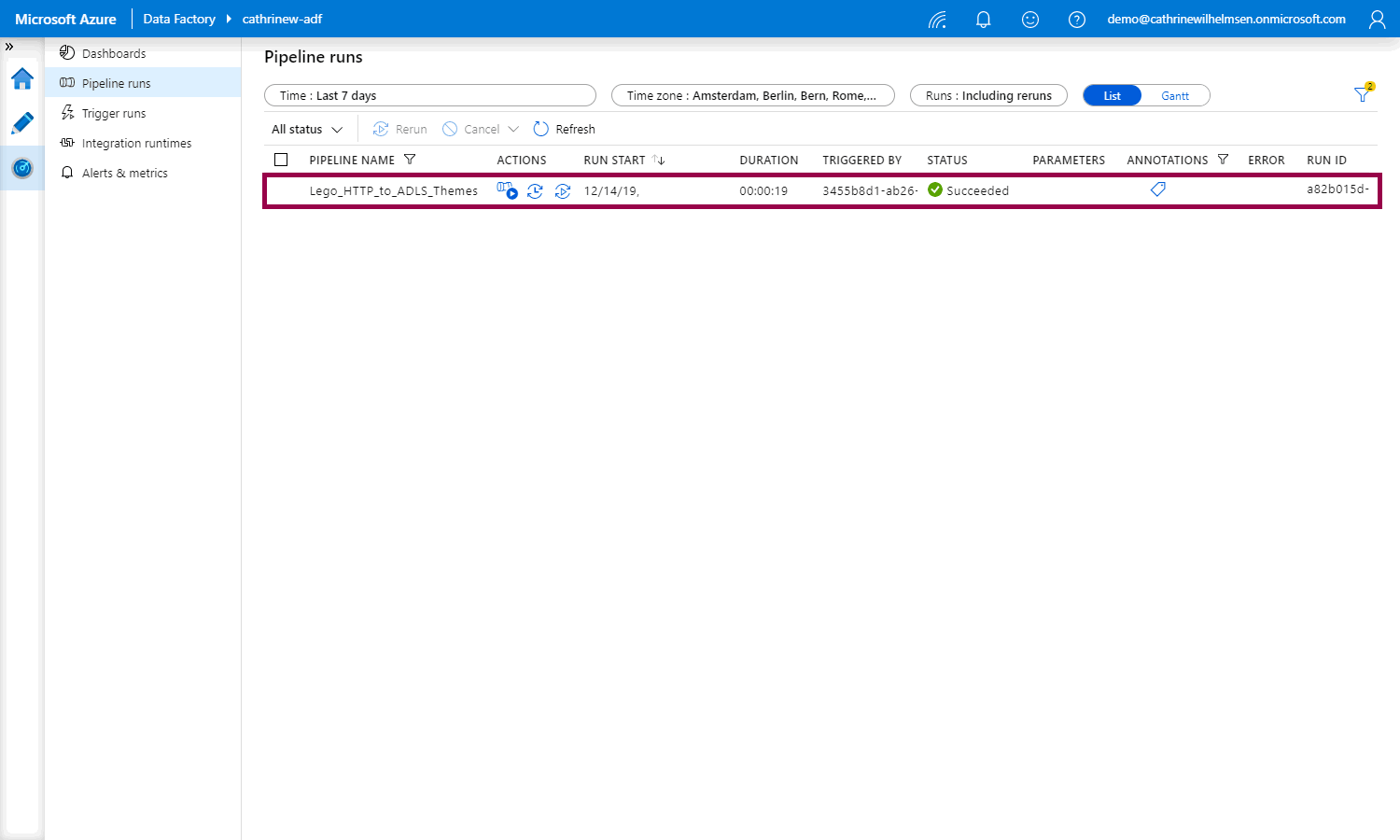
Task: Switch to Gantt view
Action: pos(1175,96)
